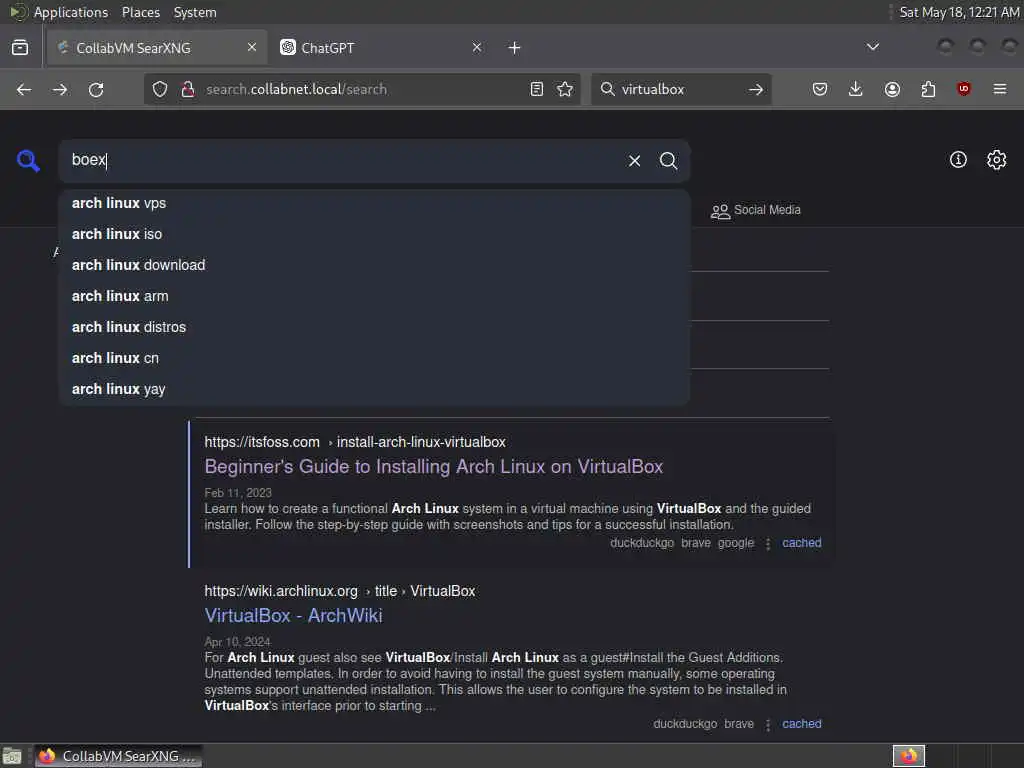Open the Firefox account icon
Viewport: 1024px width, 768px height.
point(892,89)
